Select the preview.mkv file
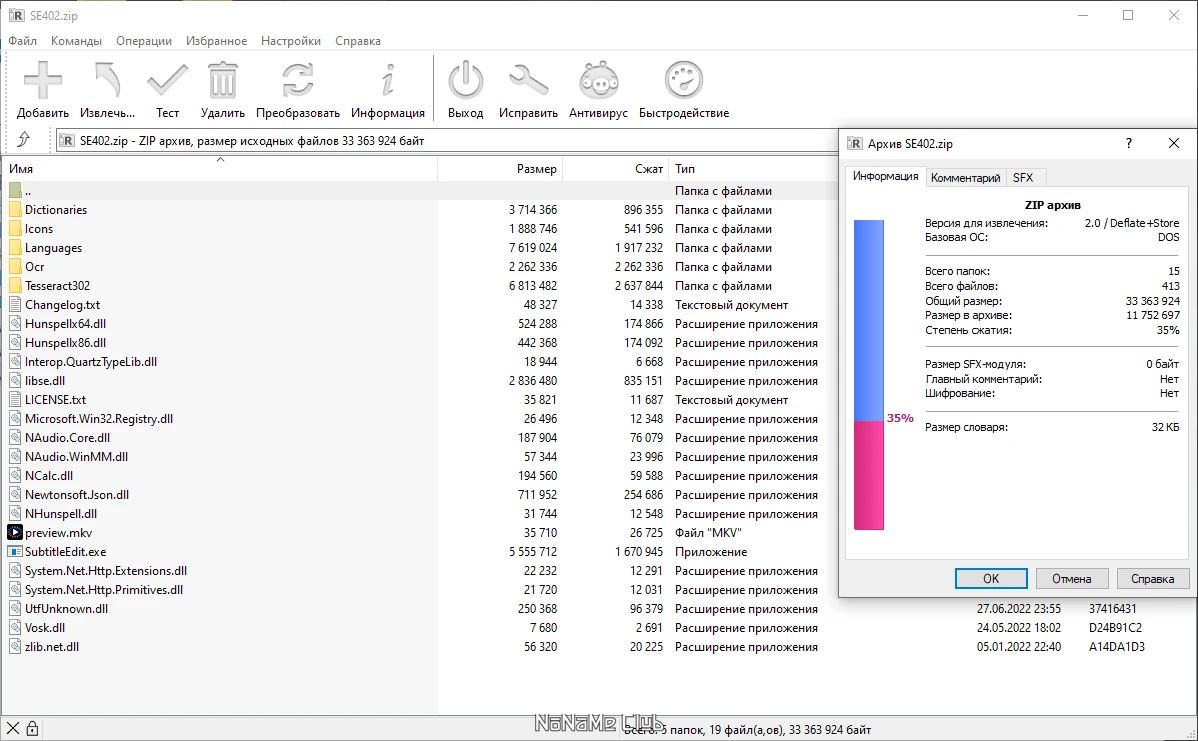1198x741 pixels. coord(60,532)
